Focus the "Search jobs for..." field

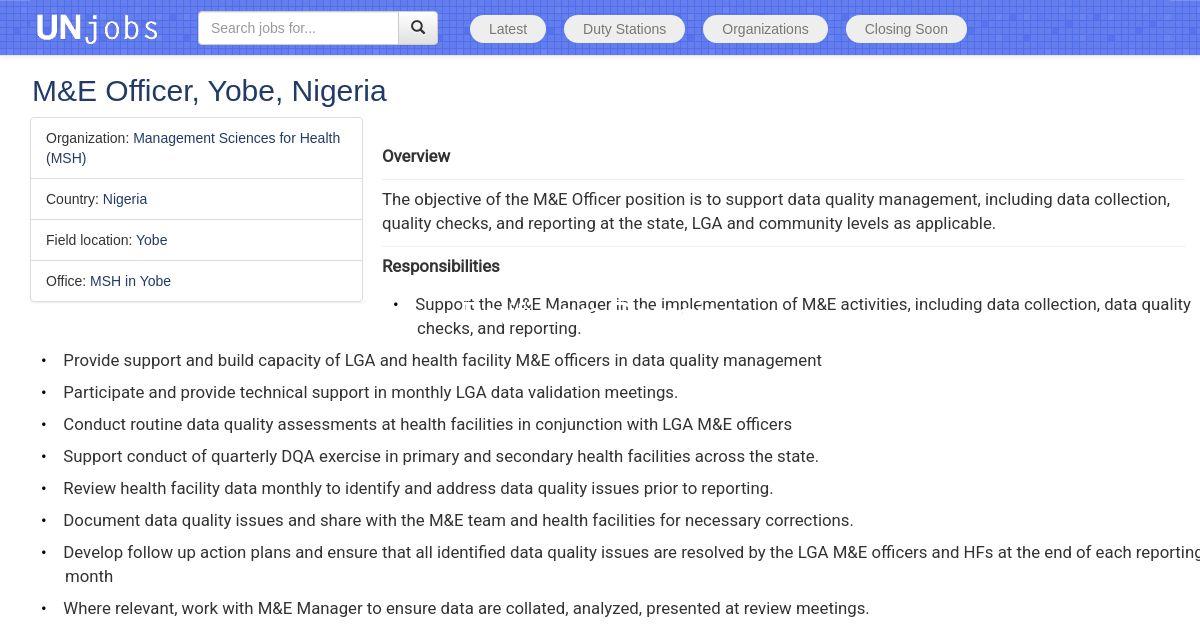pos(298,28)
